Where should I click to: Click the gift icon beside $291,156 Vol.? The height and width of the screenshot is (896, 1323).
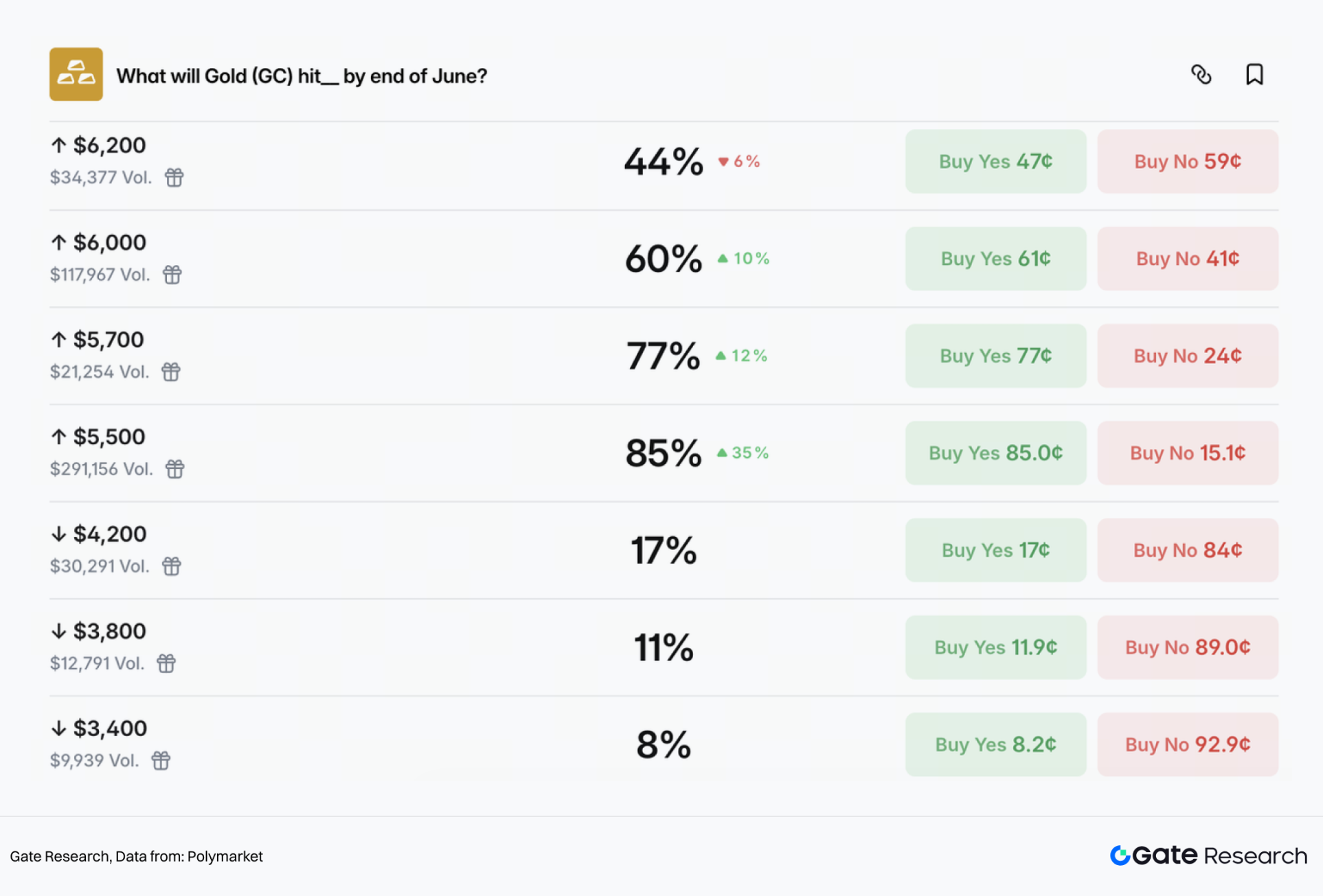tap(175, 469)
